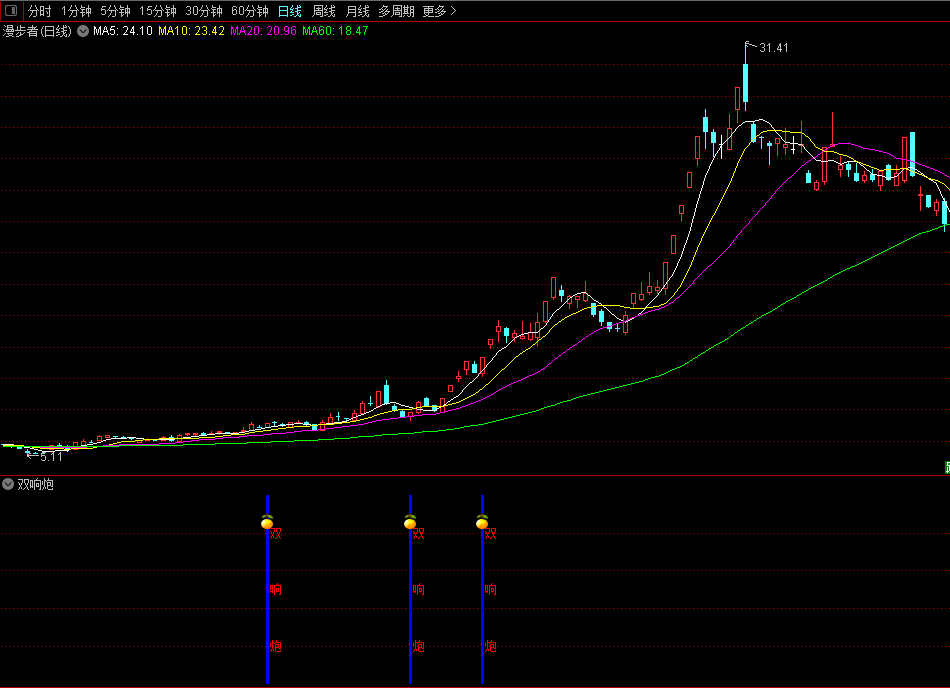Viewport: 950px width, 688px height.
Task: Select the 15分钟 period tab
Action: 158,11
